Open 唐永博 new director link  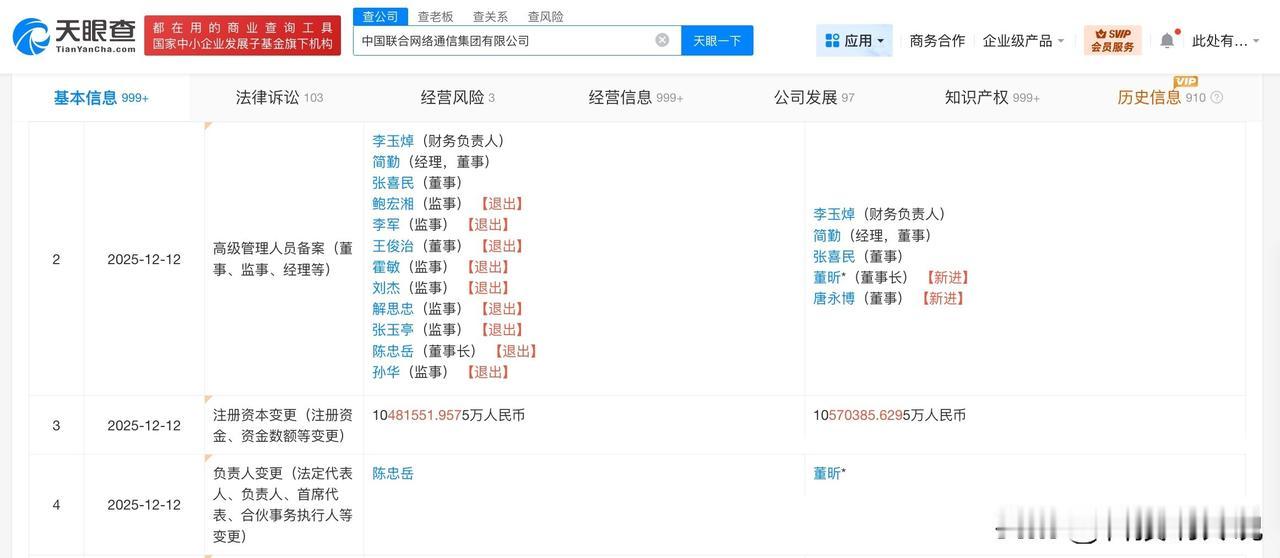(x=834, y=298)
